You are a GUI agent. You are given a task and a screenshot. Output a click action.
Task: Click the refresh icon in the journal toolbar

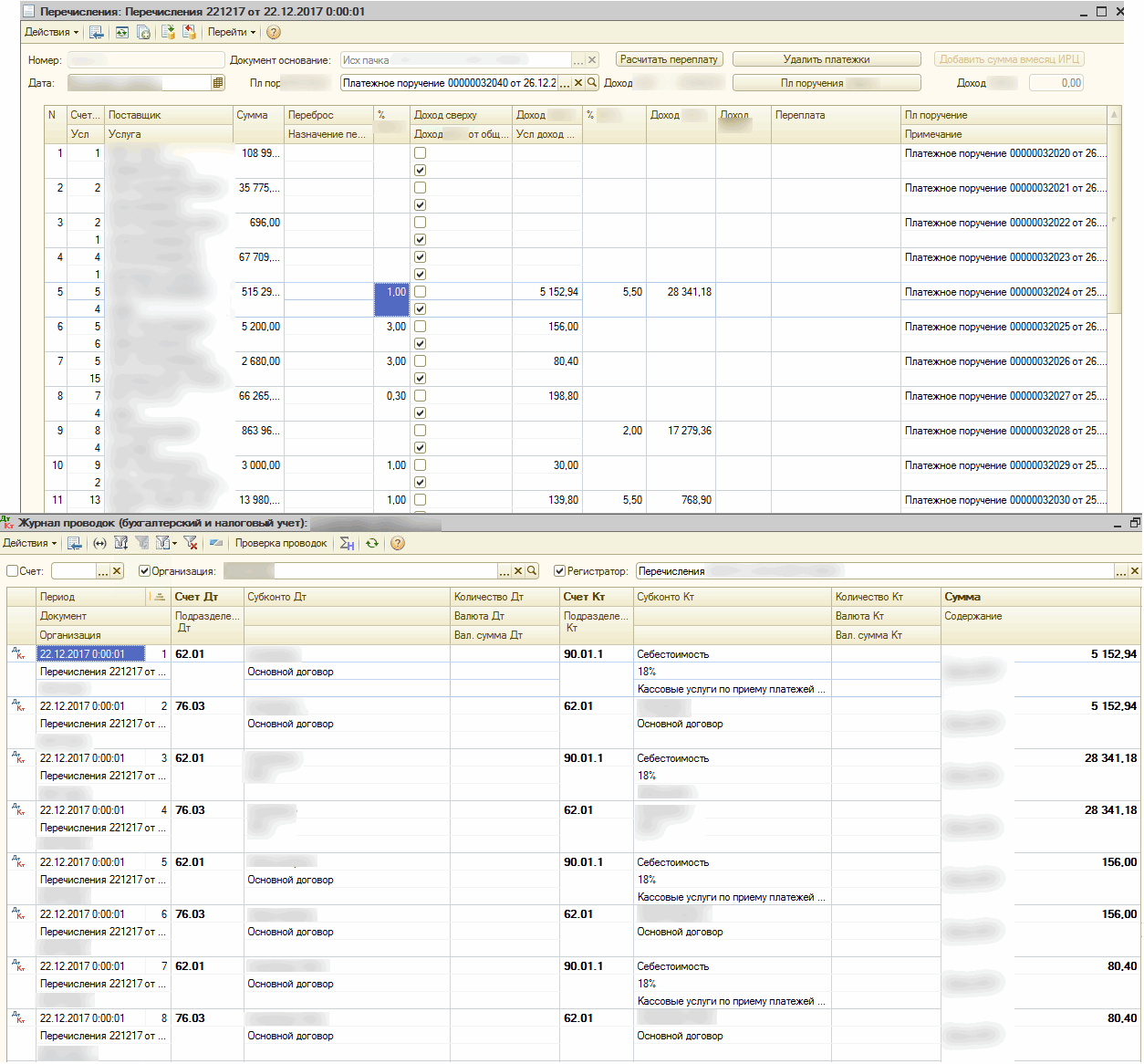372,544
